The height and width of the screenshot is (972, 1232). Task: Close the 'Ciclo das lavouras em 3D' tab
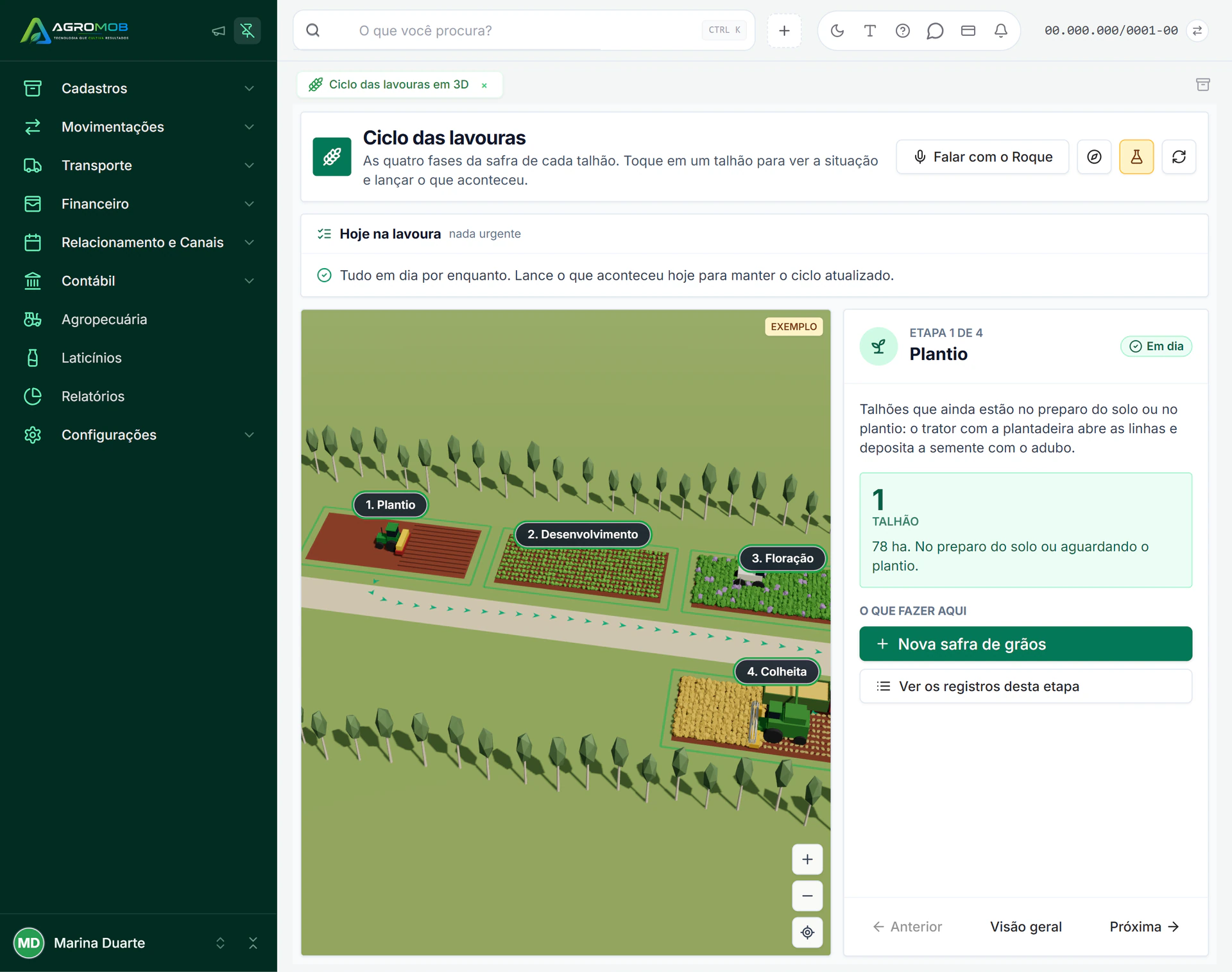(484, 85)
